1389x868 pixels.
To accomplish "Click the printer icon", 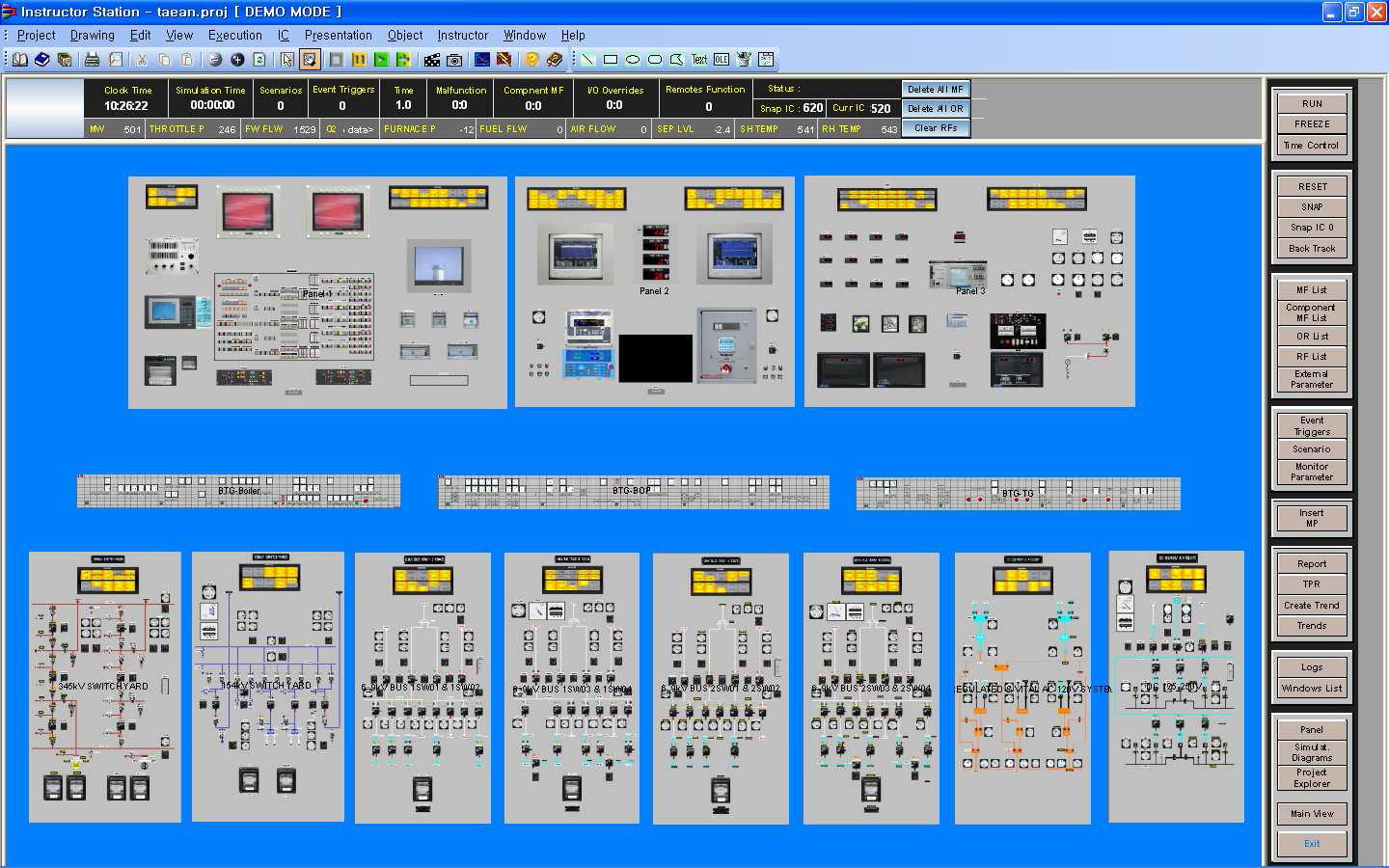I will tap(92, 60).
